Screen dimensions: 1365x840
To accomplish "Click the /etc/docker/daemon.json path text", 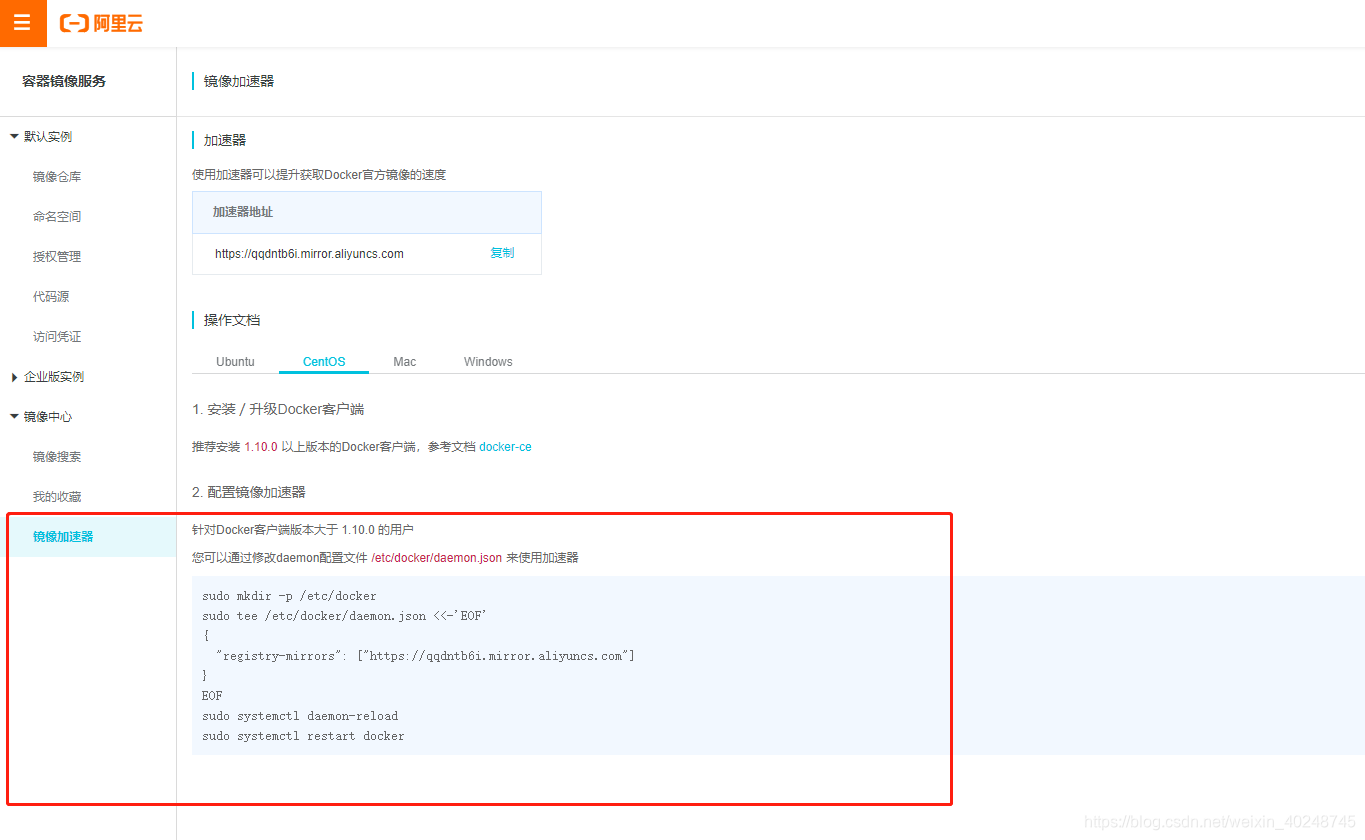I will click(x=436, y=558).
